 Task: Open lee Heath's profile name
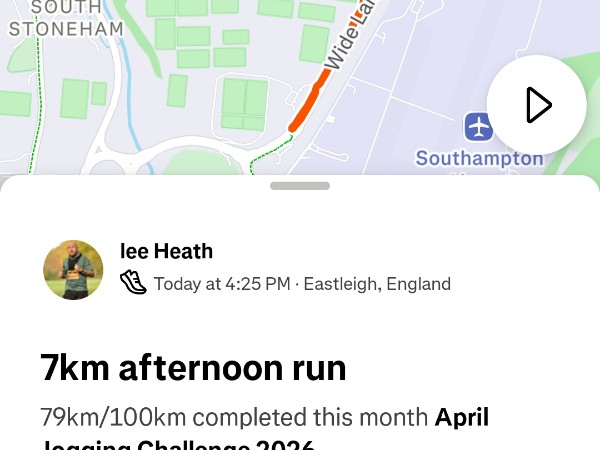tap(166, 251)
